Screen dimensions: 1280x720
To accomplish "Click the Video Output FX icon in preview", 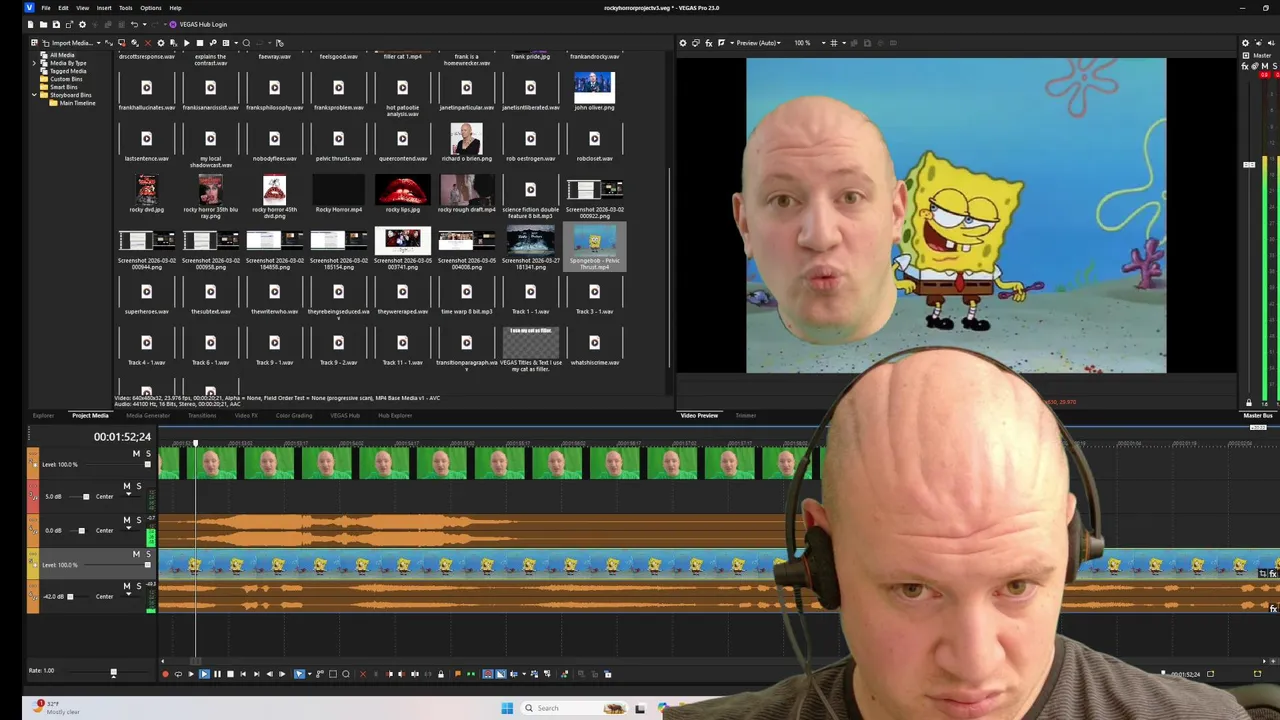I will [x=709, y=43].
